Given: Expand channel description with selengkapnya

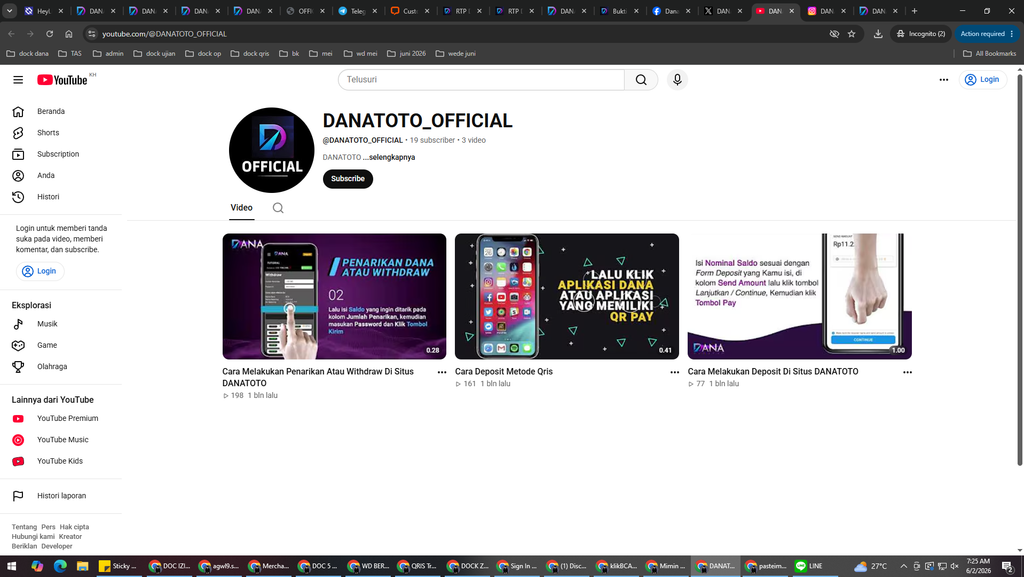Looking at the screenshot, I should click(x=392, y=157).
